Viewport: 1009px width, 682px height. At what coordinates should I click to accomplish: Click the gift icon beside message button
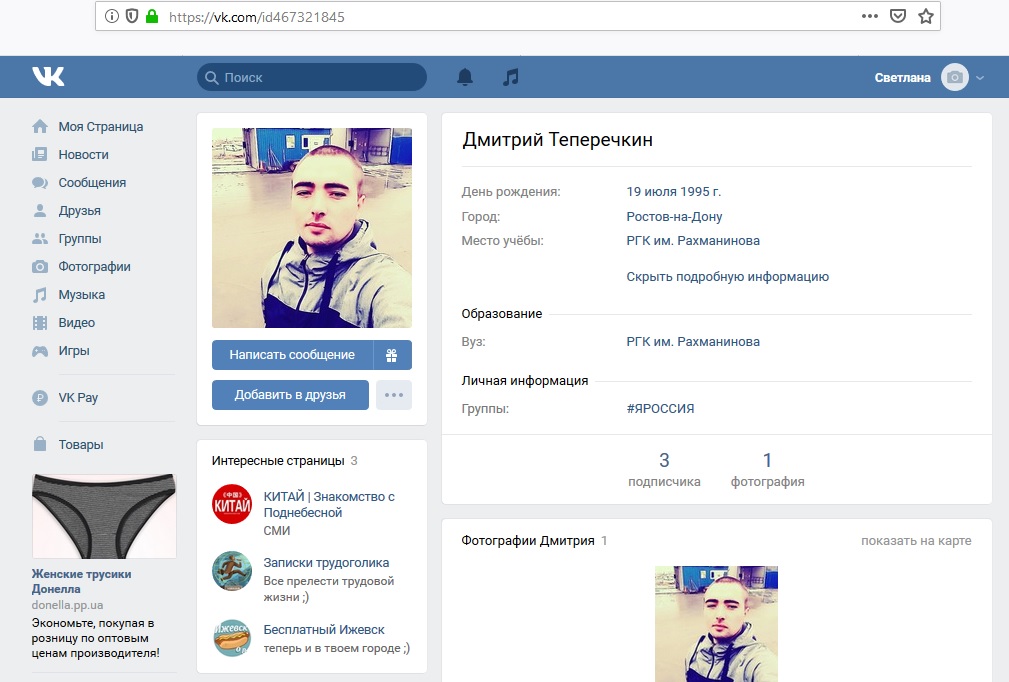click(x=392, y=355)
